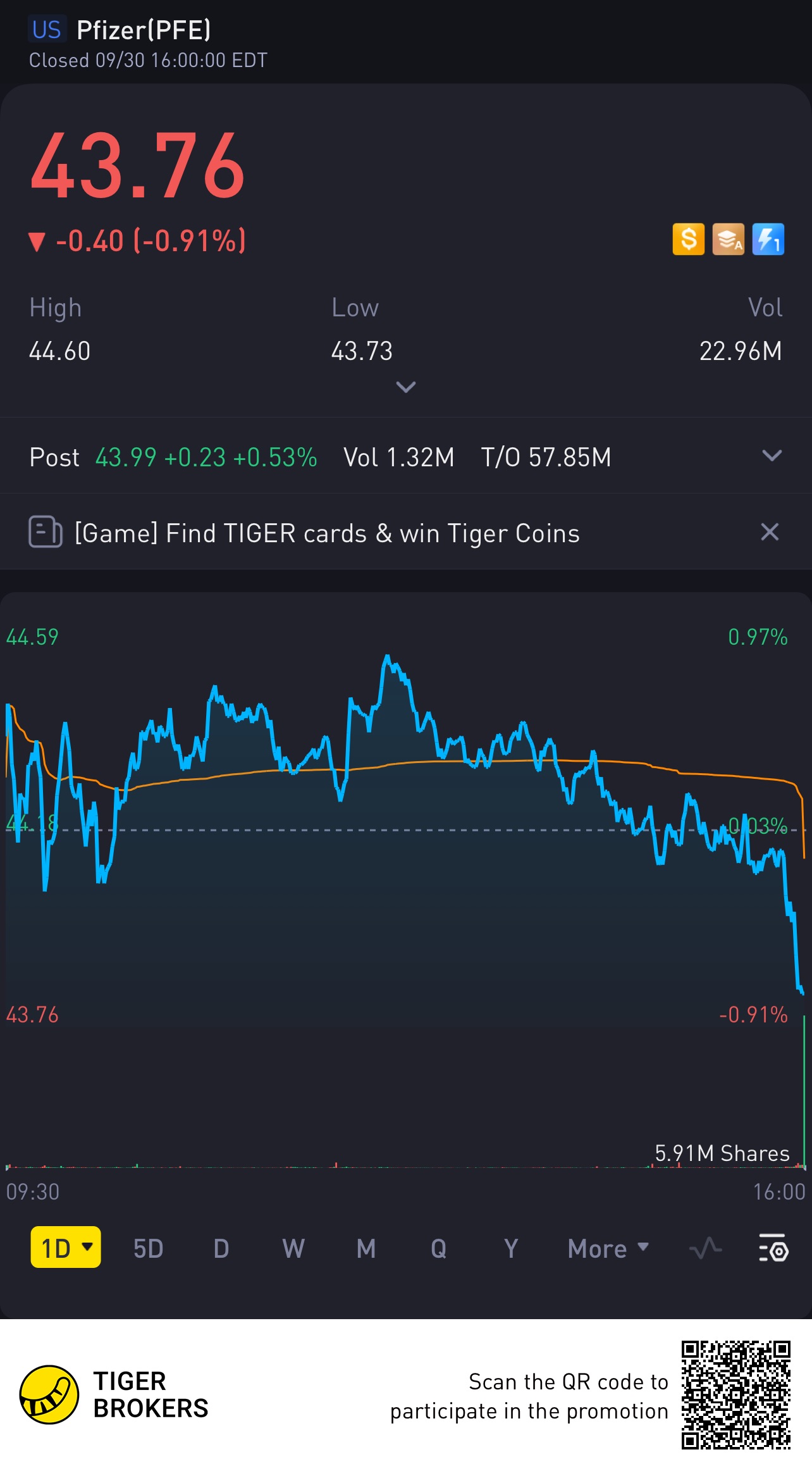This screenshot has width=812, height=1471.
Task: Expand more stats chevron below Low
Action: [405, 387]
